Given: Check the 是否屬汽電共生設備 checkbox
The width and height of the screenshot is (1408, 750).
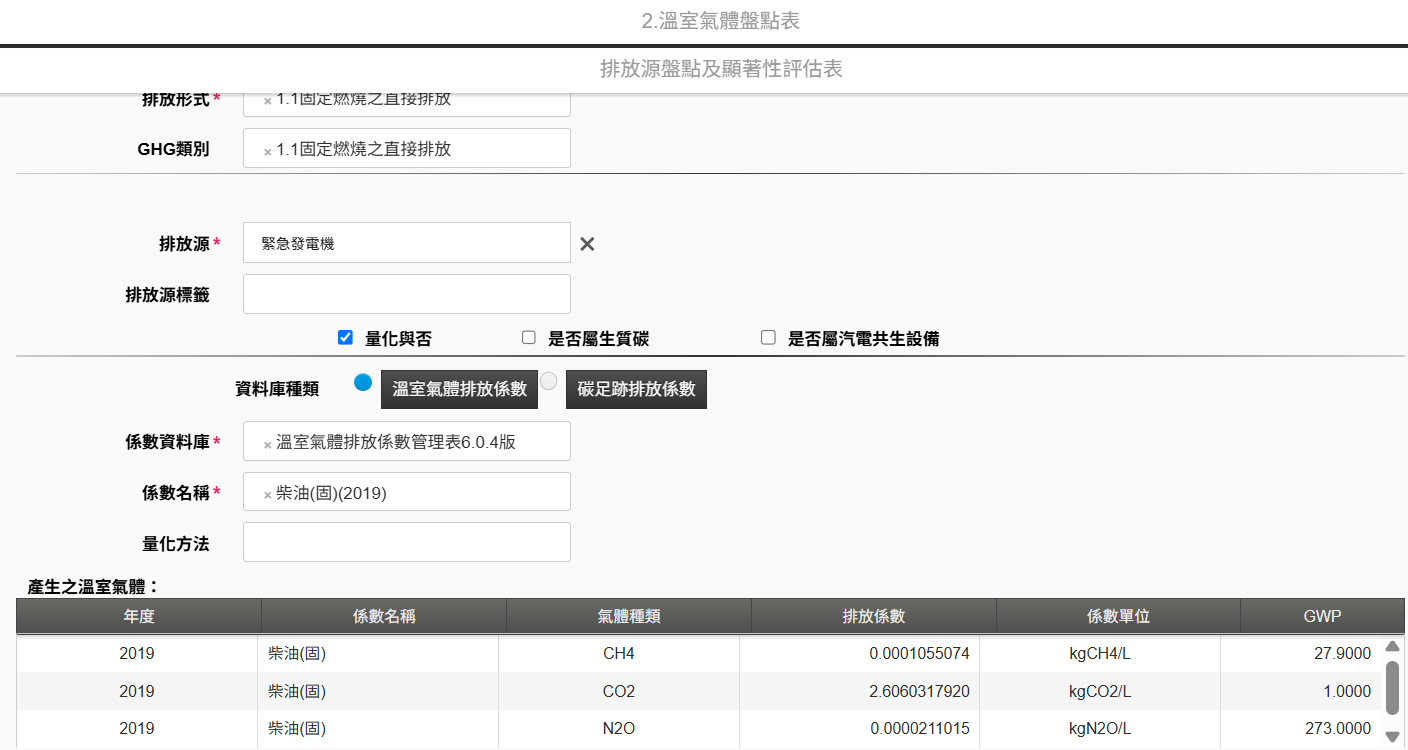Looking at the screenshot, I should tap(768, 338).
